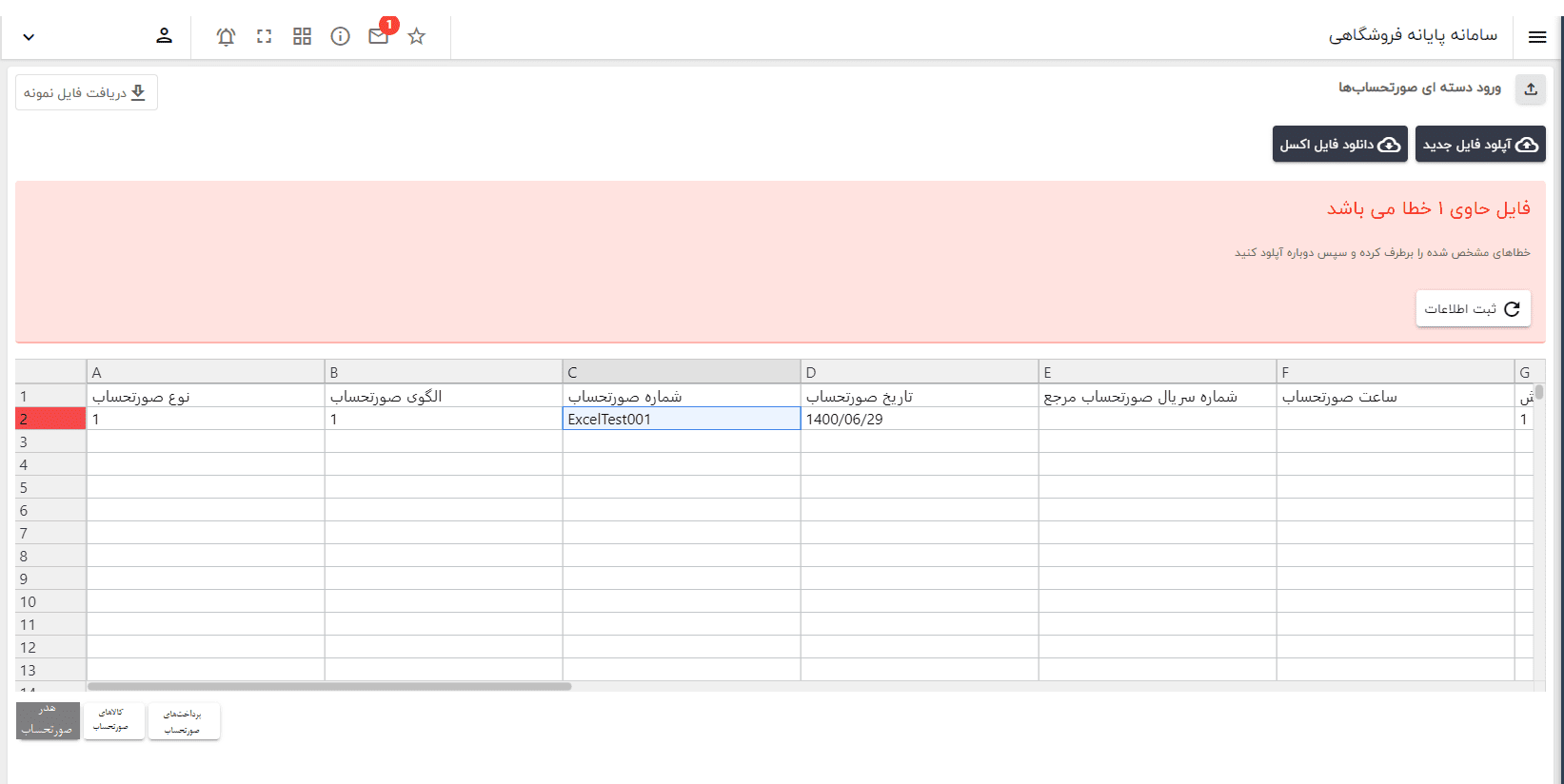The image size is (1564, 784).
Task: Click the favorites star icon
Action: click(x=416, y=36)
